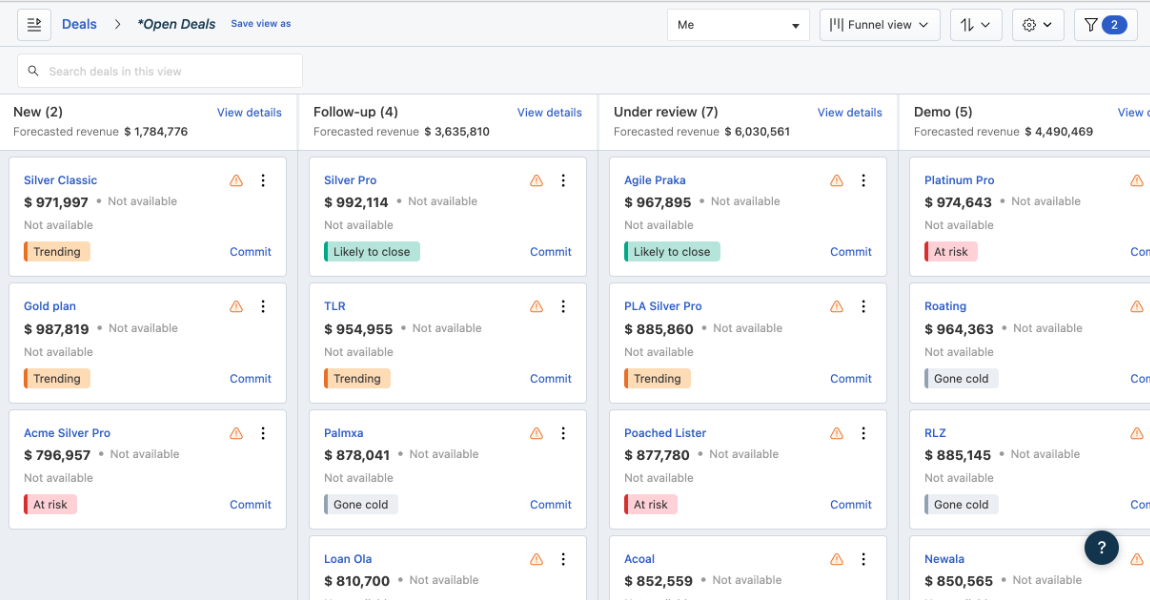Viewport: 1150px width, 600px height.
Task: Open Loan Ola three-dot menu
Action: click(563, 560)
